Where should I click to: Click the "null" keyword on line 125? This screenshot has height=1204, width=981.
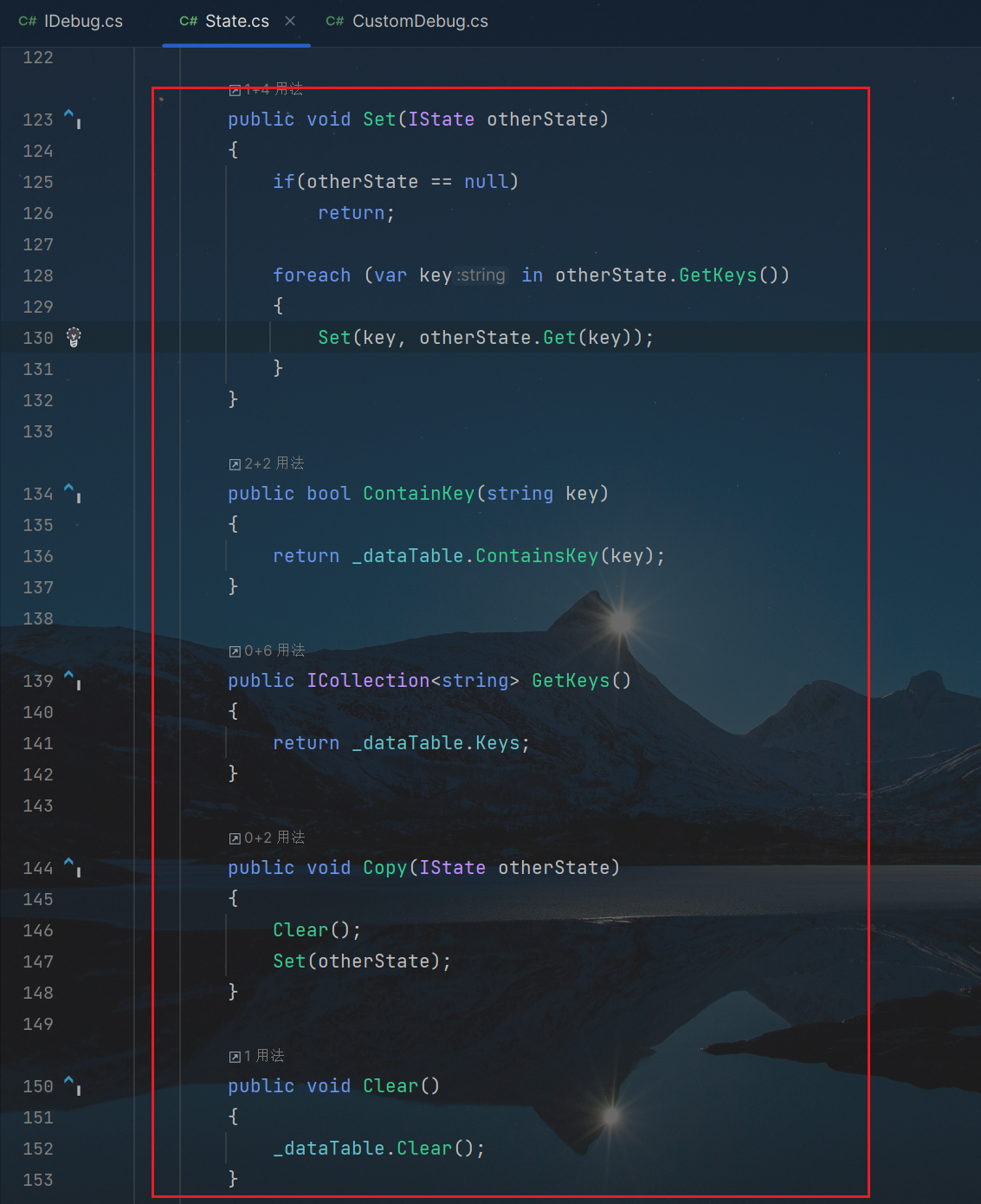[486, 181]
